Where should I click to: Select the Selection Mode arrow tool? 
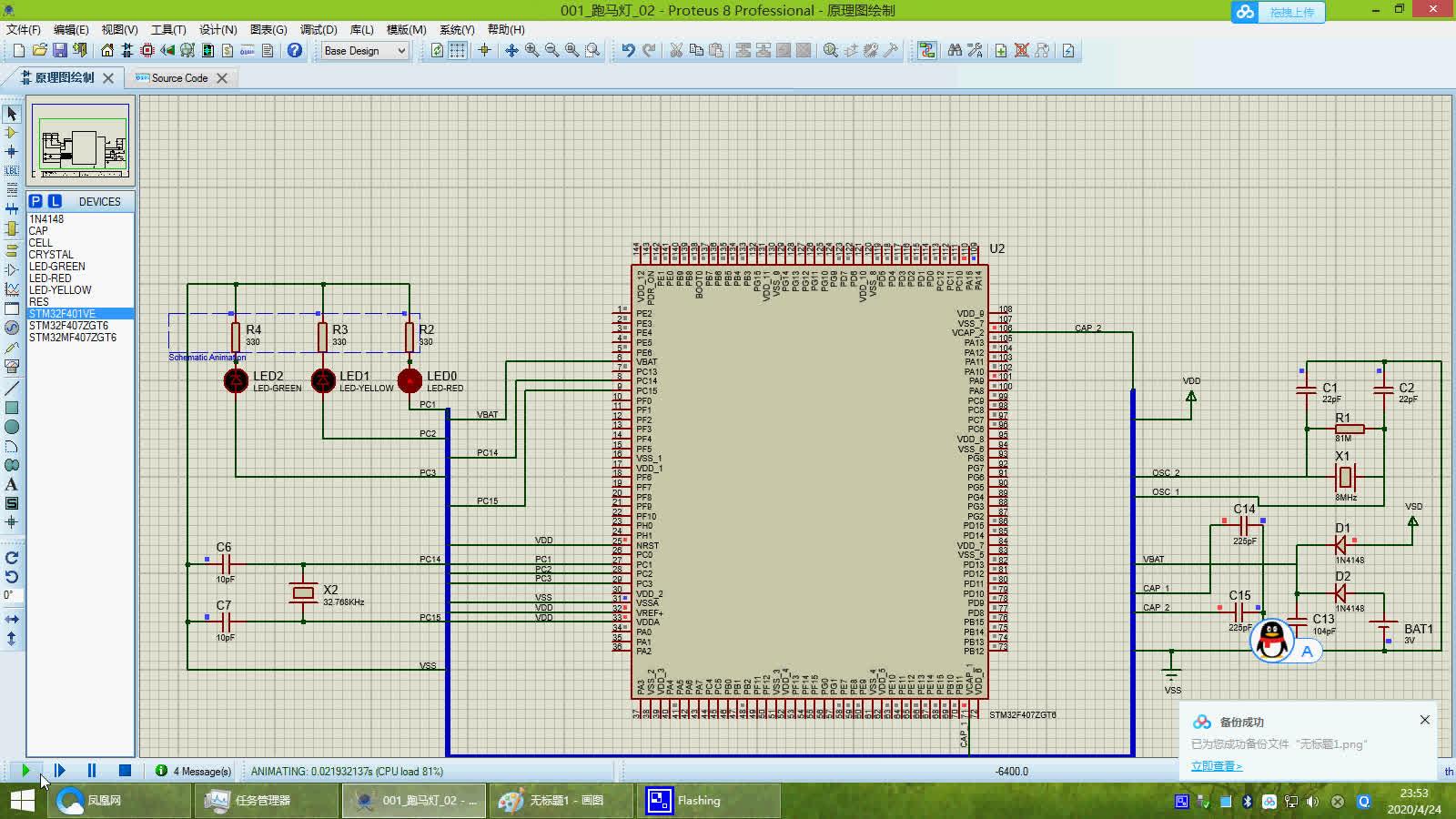point(11,114)
